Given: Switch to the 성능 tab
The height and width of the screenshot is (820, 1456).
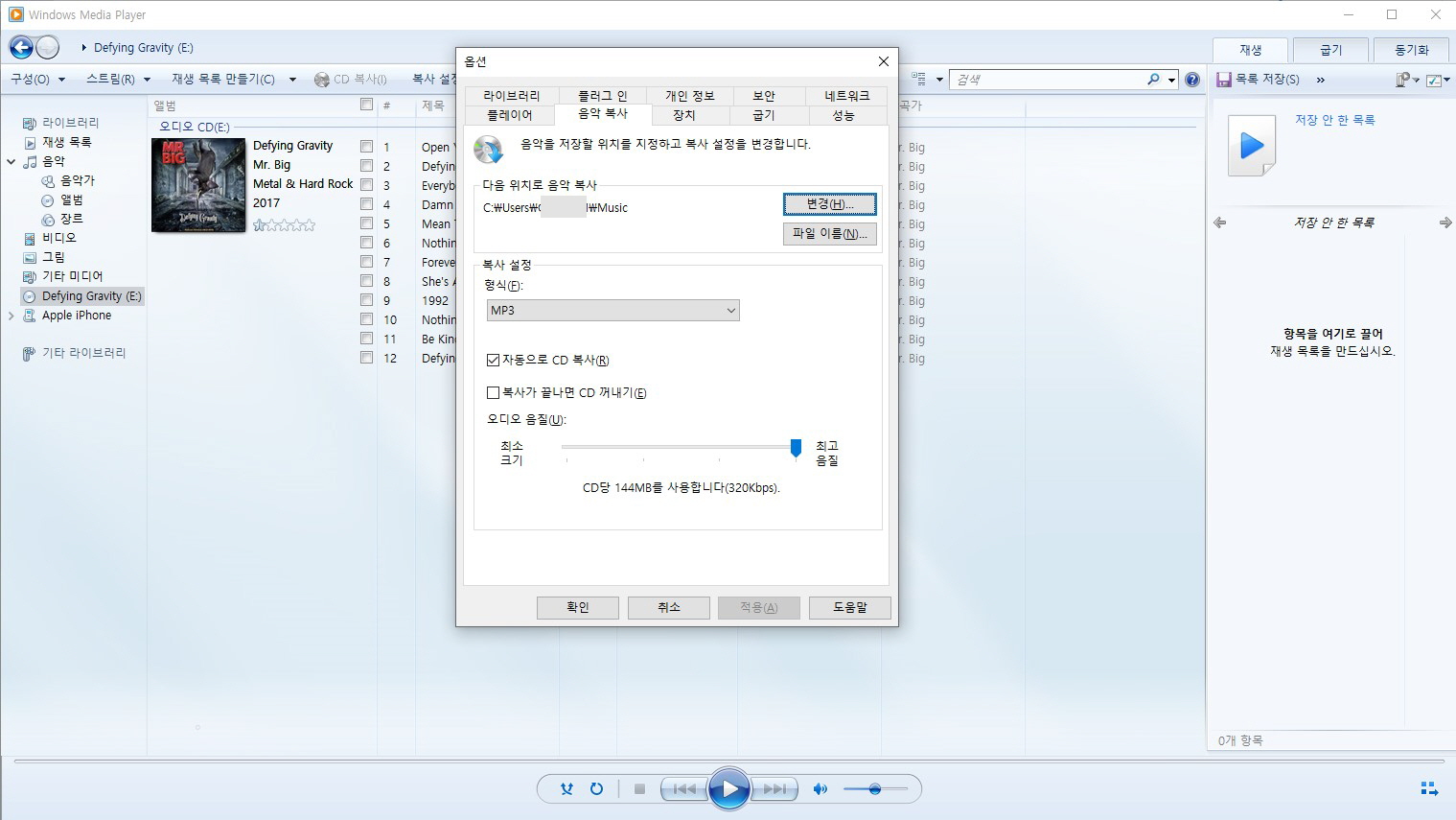Looking at the screenshot, I should click(844, 115).
